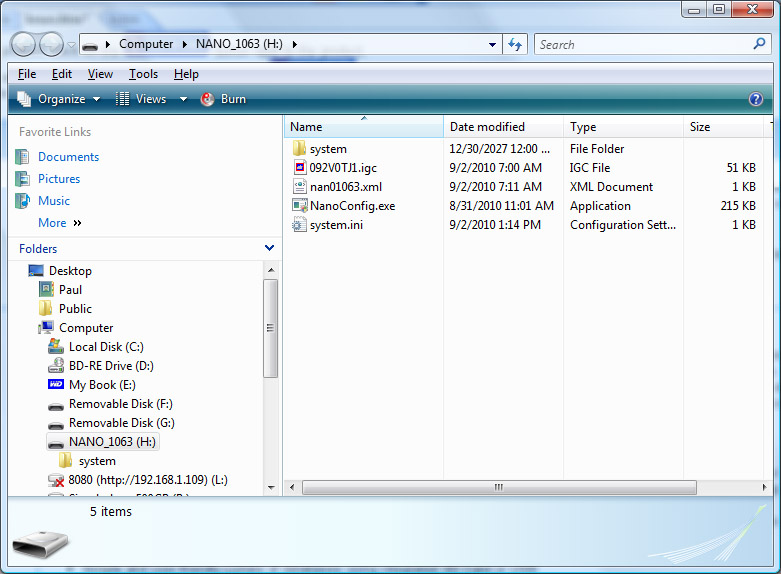Click file list scroll right arrow

point(764,487)
